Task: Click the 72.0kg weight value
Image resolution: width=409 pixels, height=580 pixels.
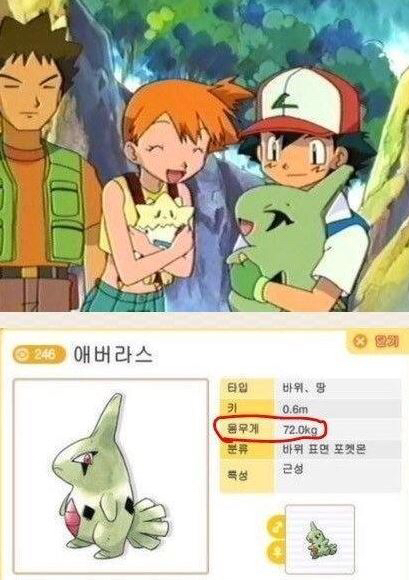Action: tap(300, 430)
